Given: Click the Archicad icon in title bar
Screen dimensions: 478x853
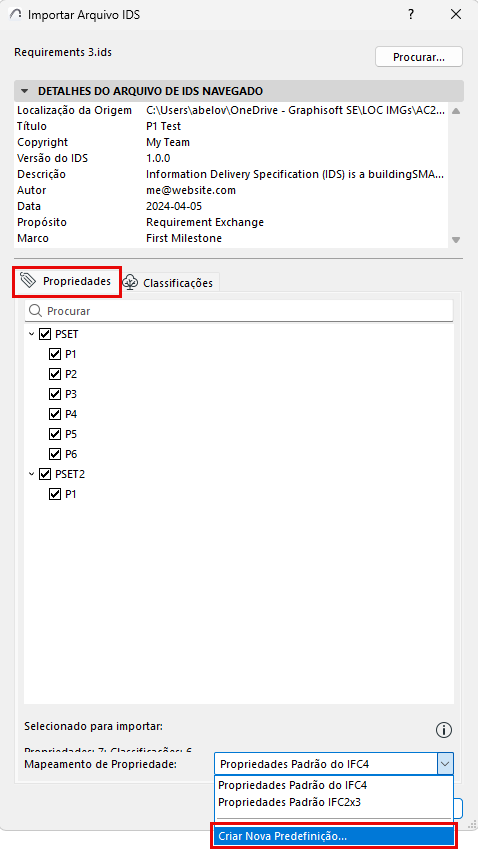Looking at the screenshot, I should pyautogui.click(x=16, y=15).
